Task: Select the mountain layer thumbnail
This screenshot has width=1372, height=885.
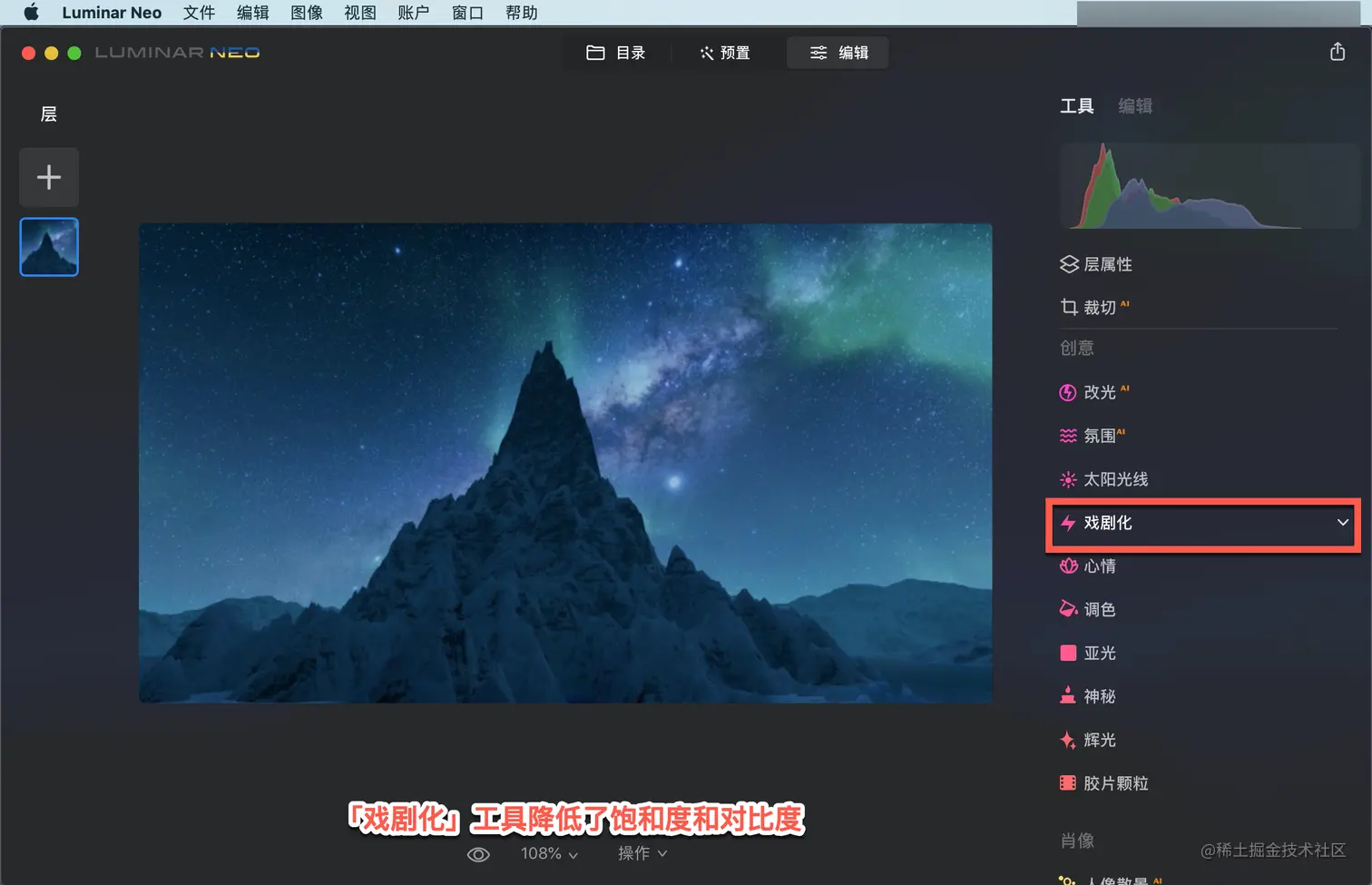Action: pos(49,247)
